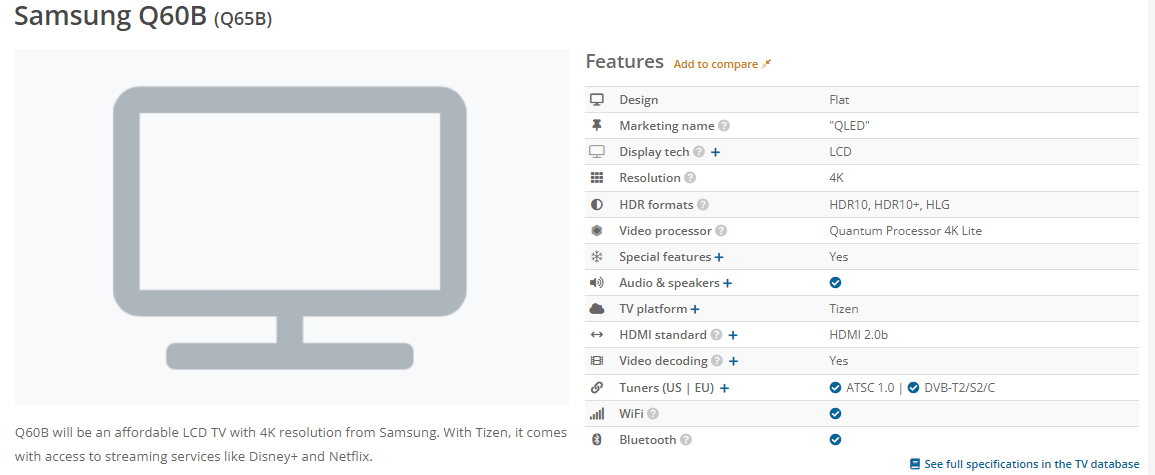
Task: Click the Flat design value
Action: click(x=839, y=99)
